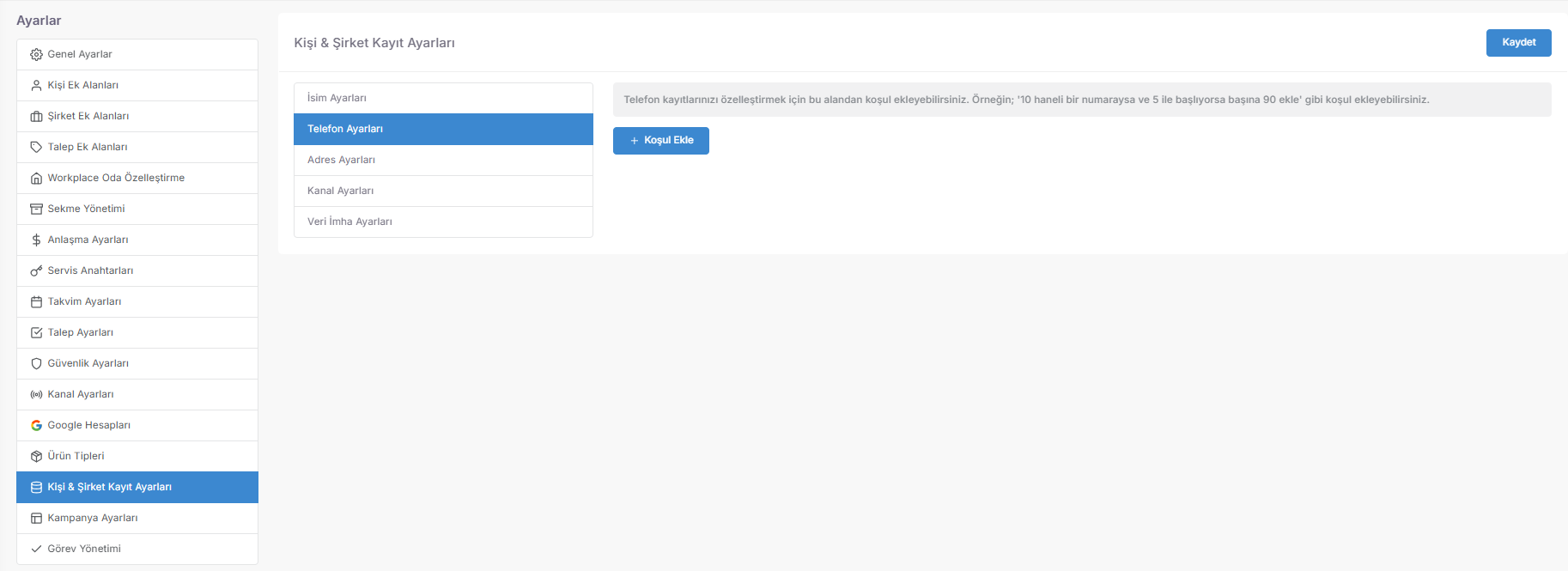Switch to Adres Ayarları tab
This screenshot has height=571, width=1568.
pyautogui.click(x=443, y=160)
